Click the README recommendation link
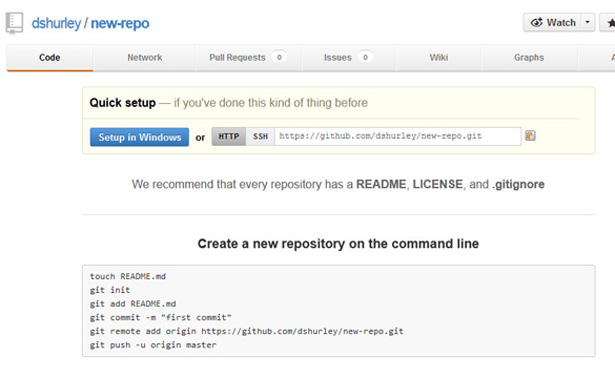 381,184
